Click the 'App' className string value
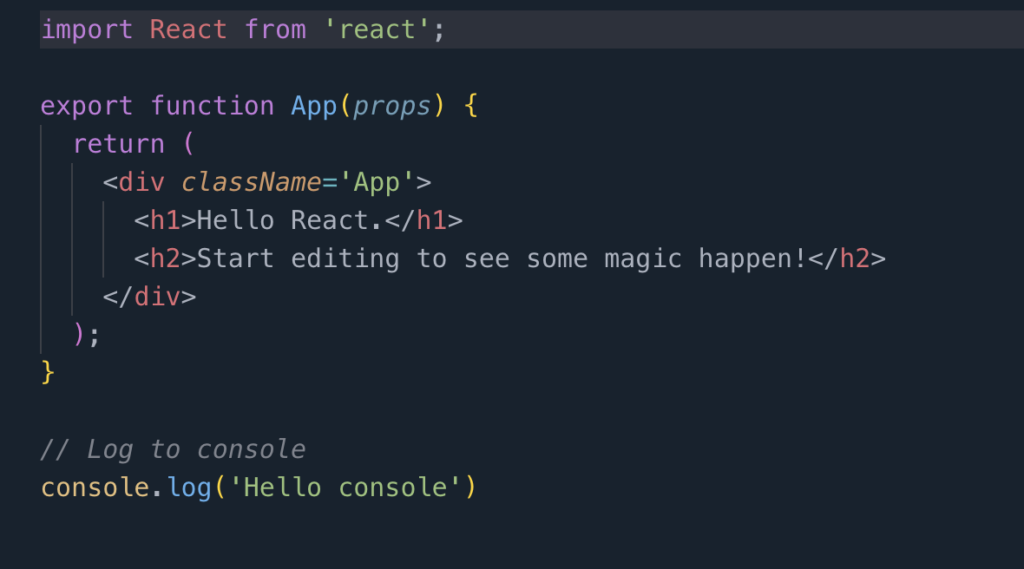The height and width of the screenshot is (569, 1024). 377,182
